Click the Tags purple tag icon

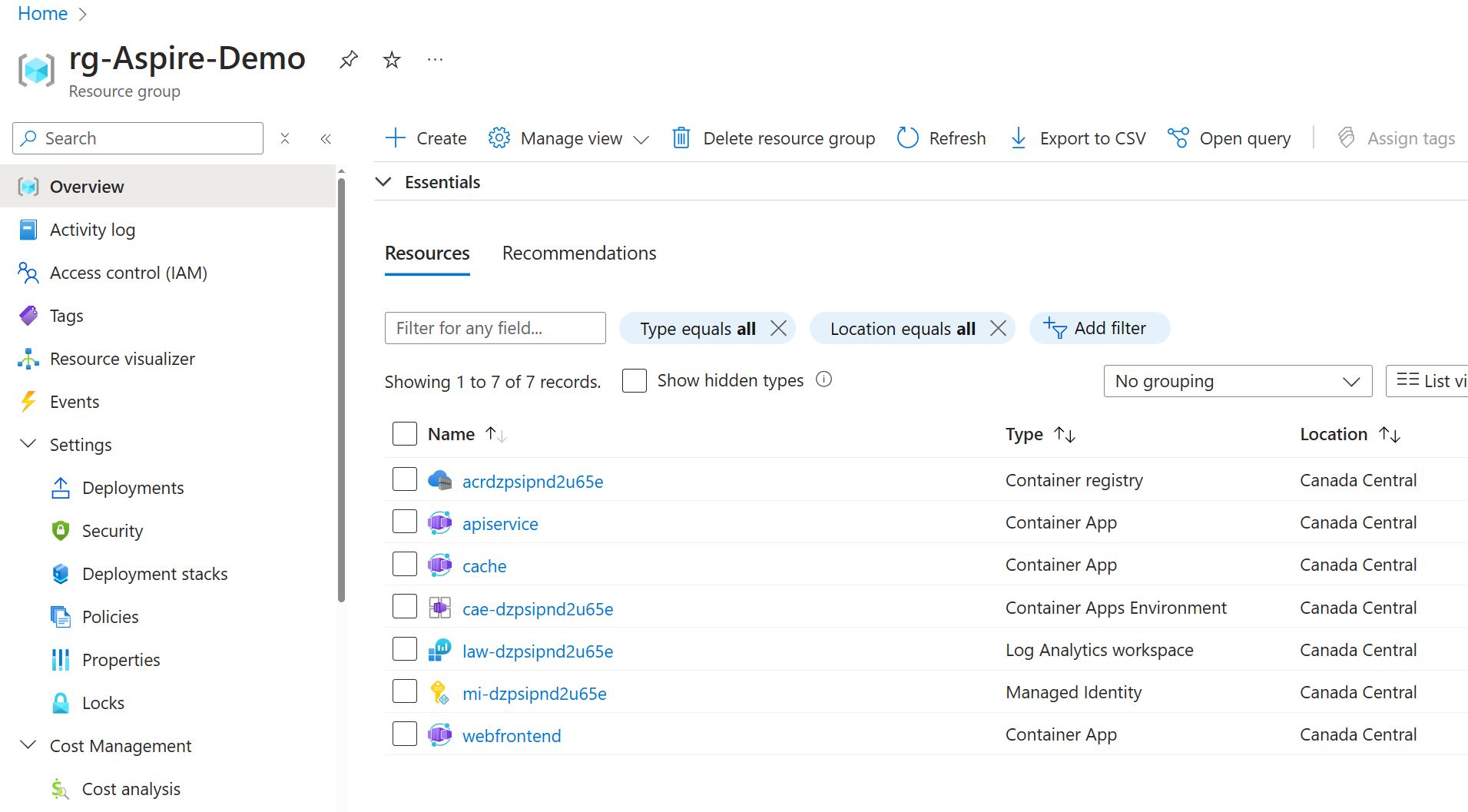28,316
